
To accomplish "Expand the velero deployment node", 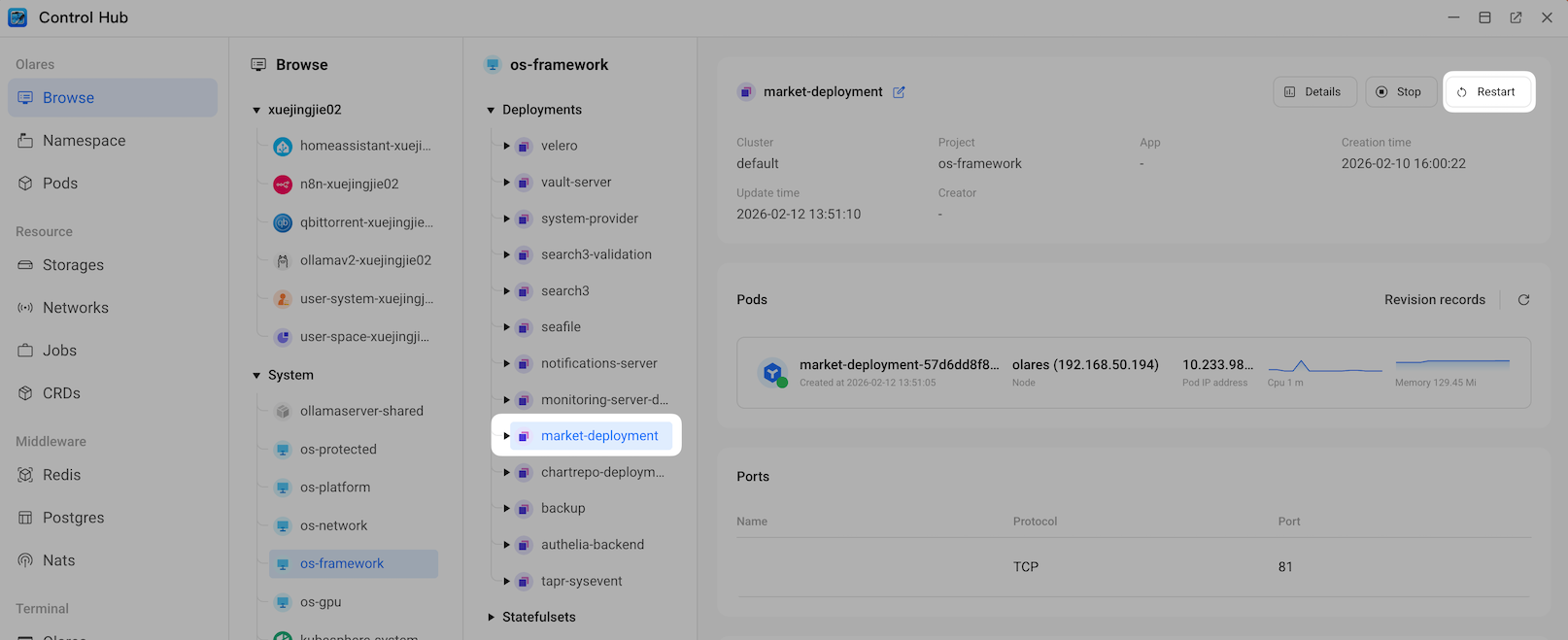I will pos(506,146).
